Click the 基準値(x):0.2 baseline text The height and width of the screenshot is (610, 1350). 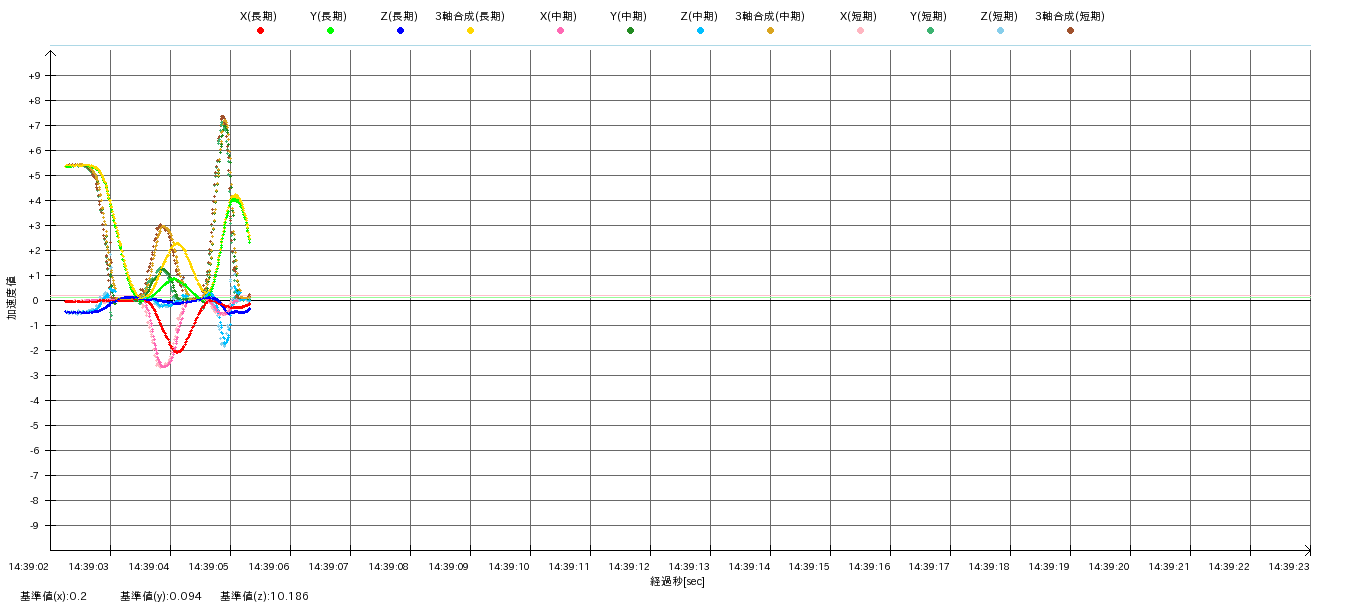coord(53,596)
